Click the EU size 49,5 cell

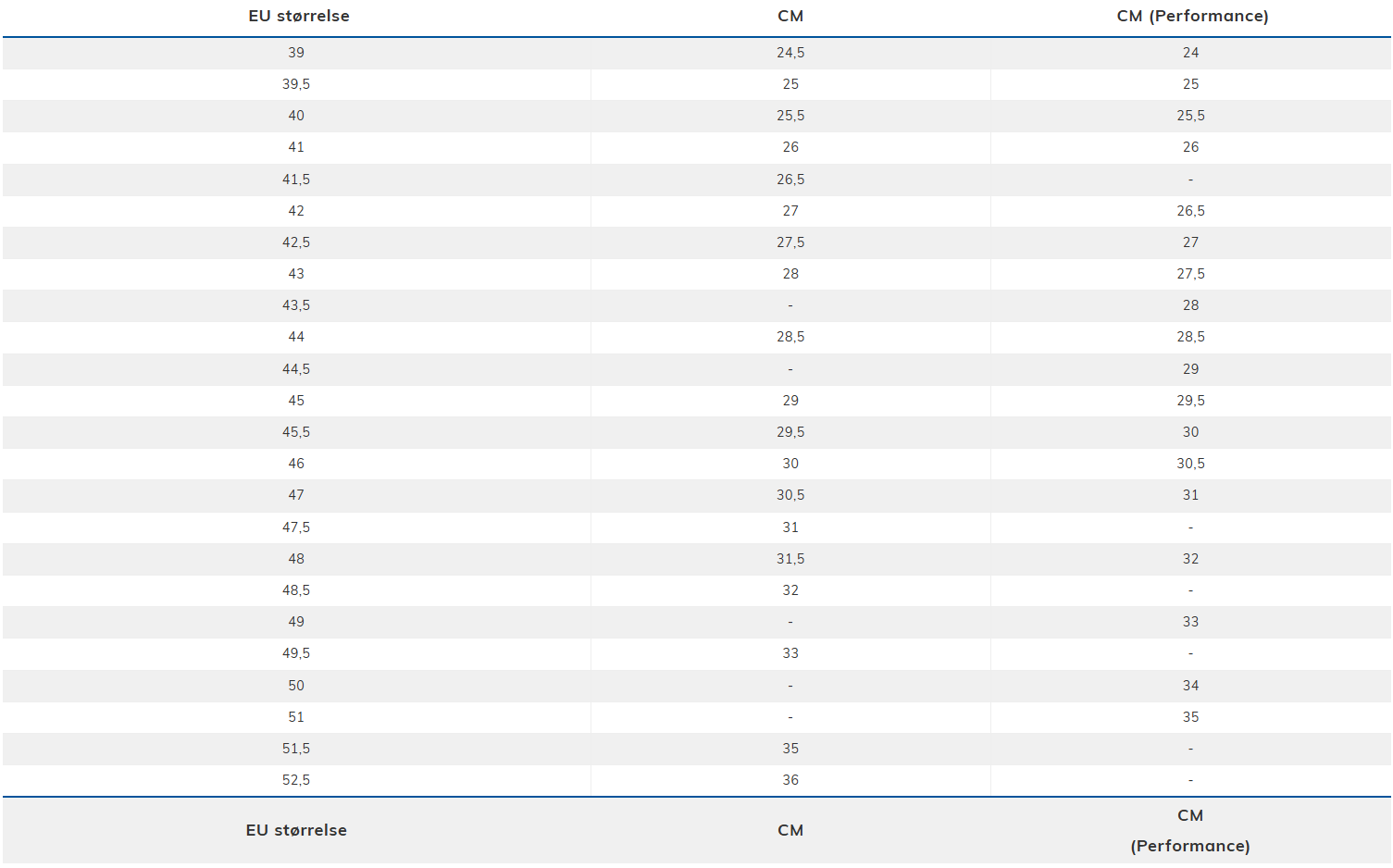coord(296,653)
